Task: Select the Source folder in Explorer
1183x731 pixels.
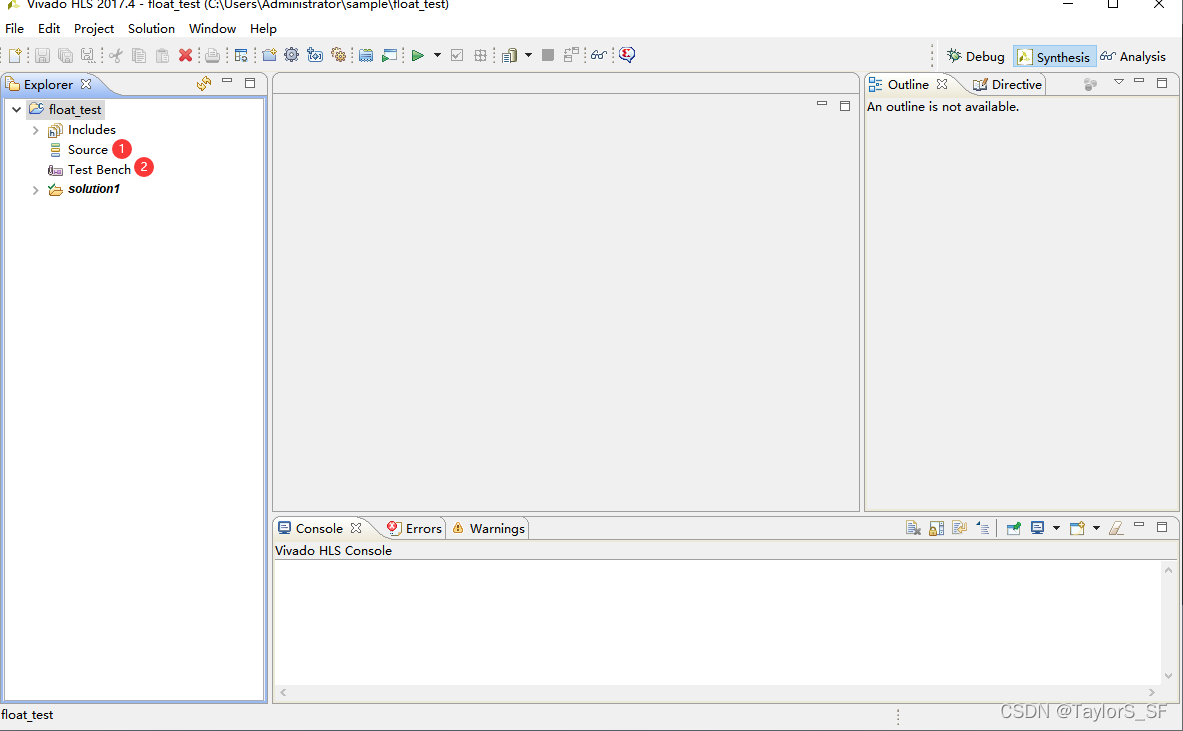Action: tap(88, 150)
